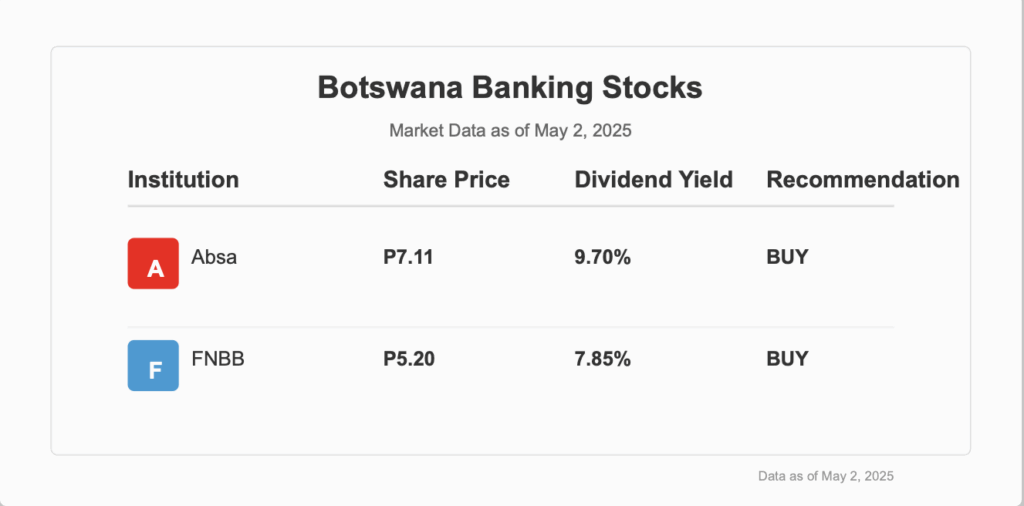Click FNBB's 7.85% dividend yield
This screenshot has width=1024, height=506.
pos(603,359)
